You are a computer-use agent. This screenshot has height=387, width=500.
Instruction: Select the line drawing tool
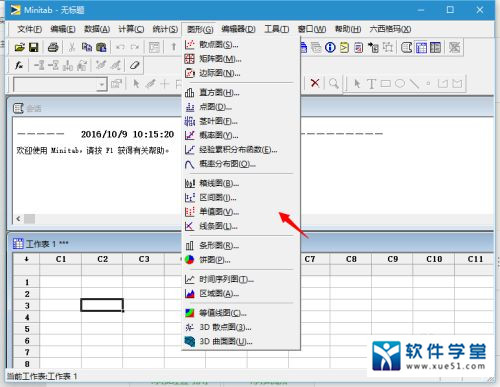414,83
